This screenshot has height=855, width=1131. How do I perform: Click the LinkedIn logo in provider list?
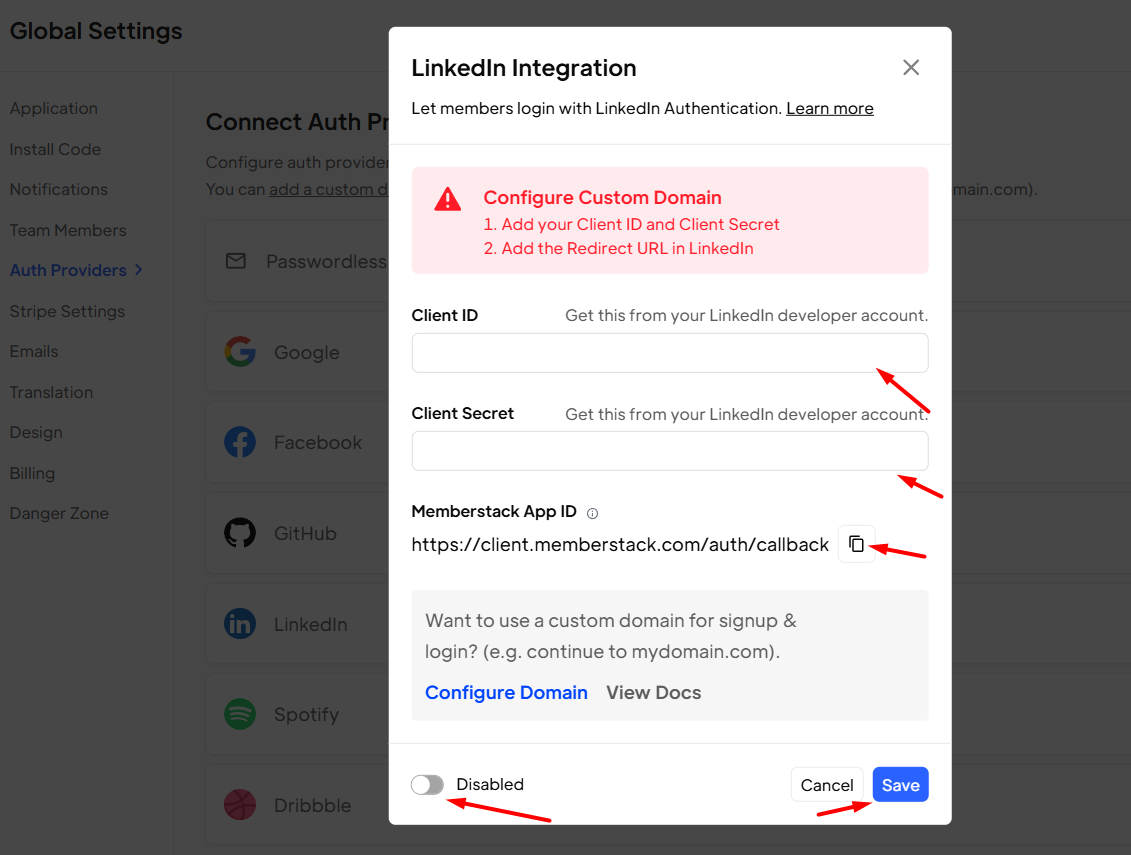240,624
